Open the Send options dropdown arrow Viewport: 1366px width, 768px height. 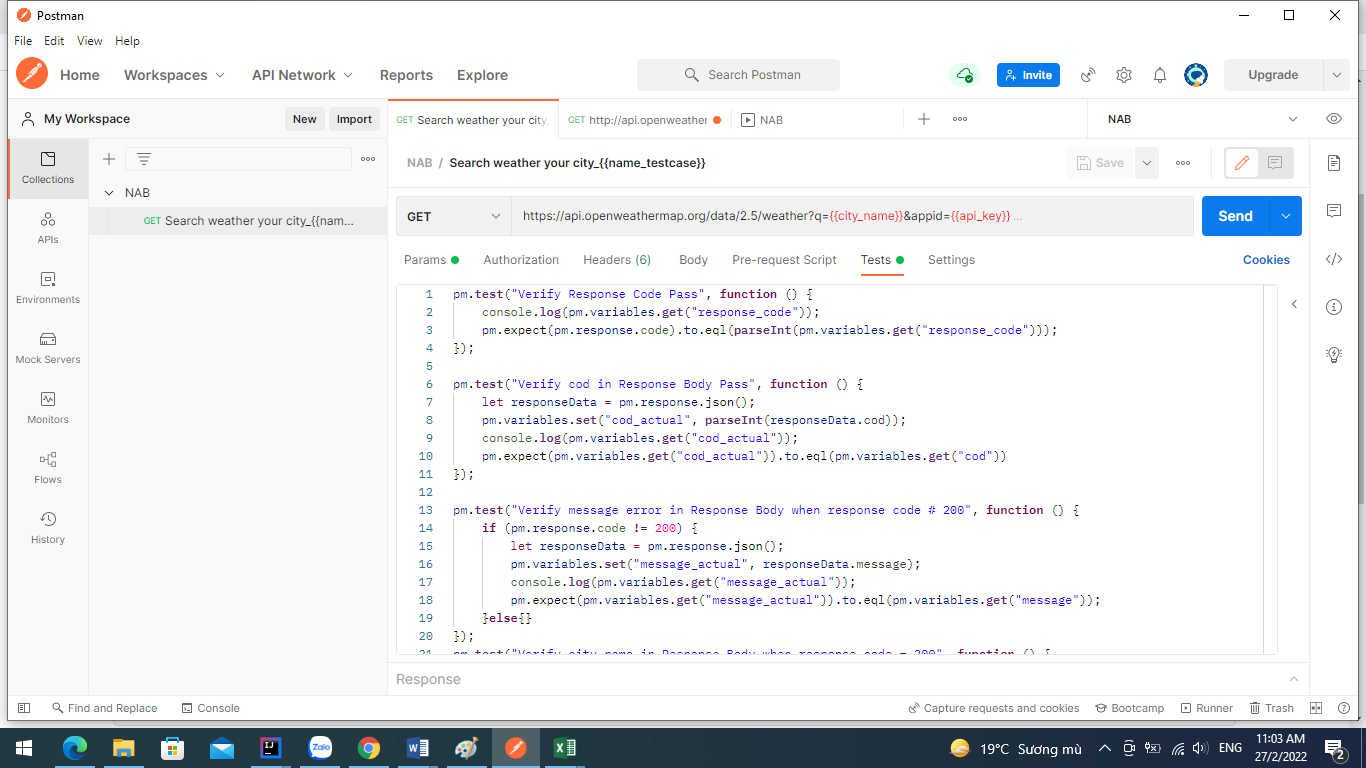pyautogui.click(x=1286, y=216)
